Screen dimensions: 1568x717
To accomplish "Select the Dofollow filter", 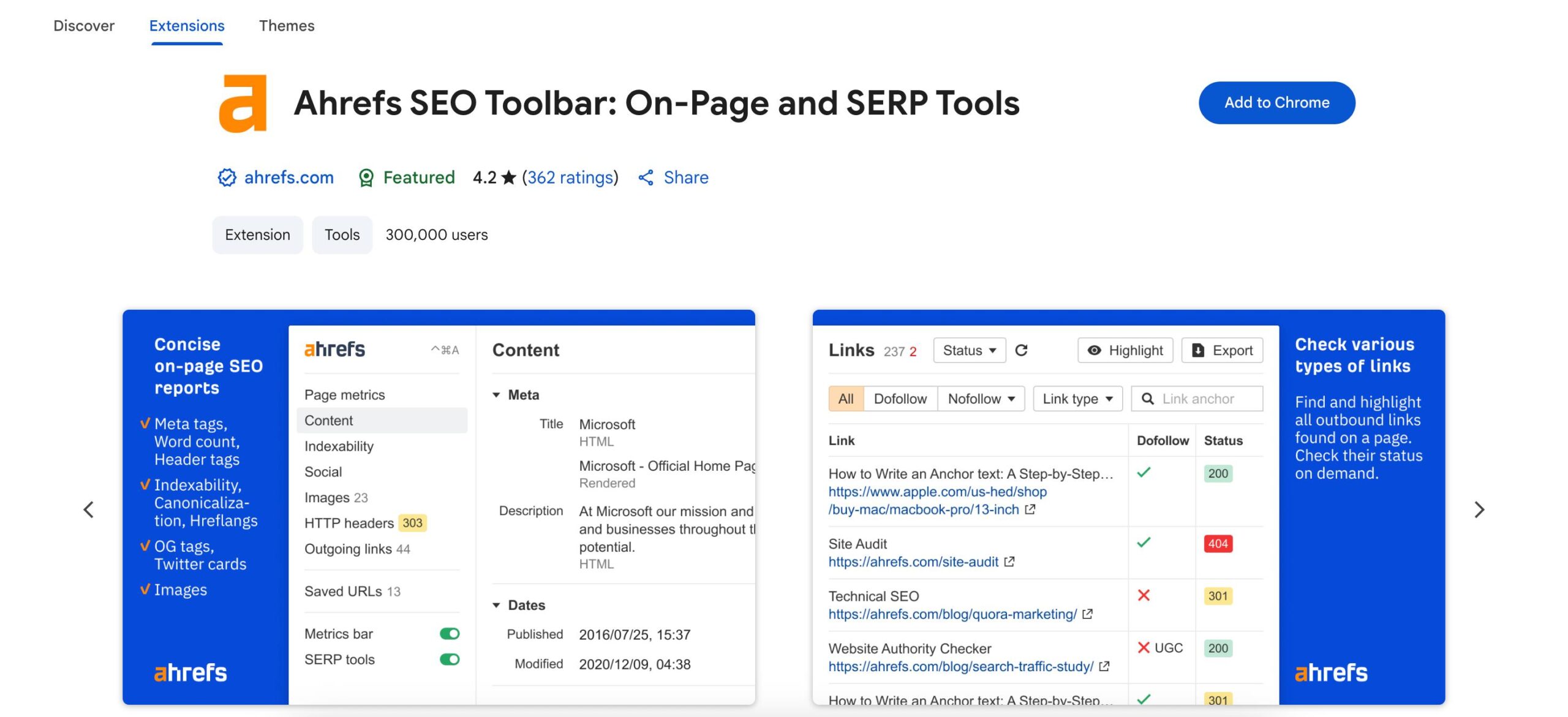I will (x=900, y=399).
